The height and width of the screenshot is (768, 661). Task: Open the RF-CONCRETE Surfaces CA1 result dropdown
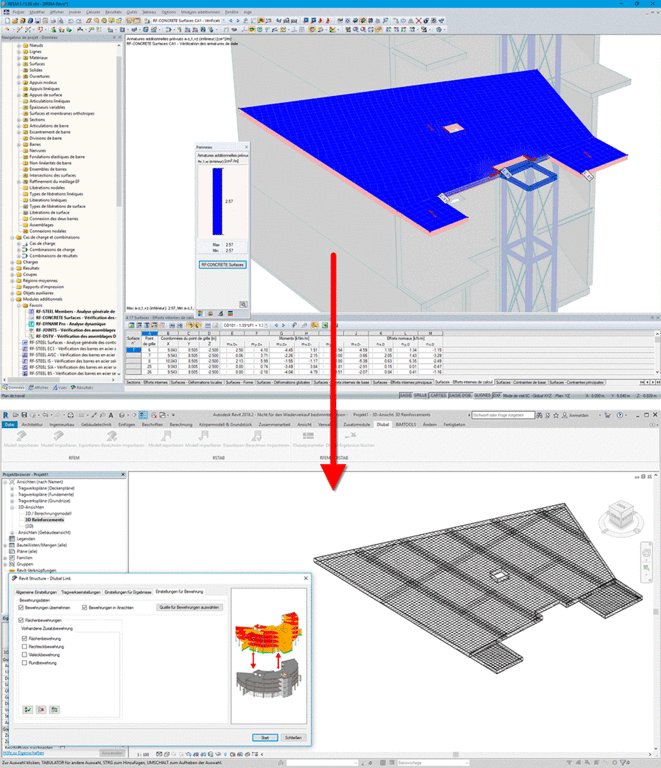(224, 21)
